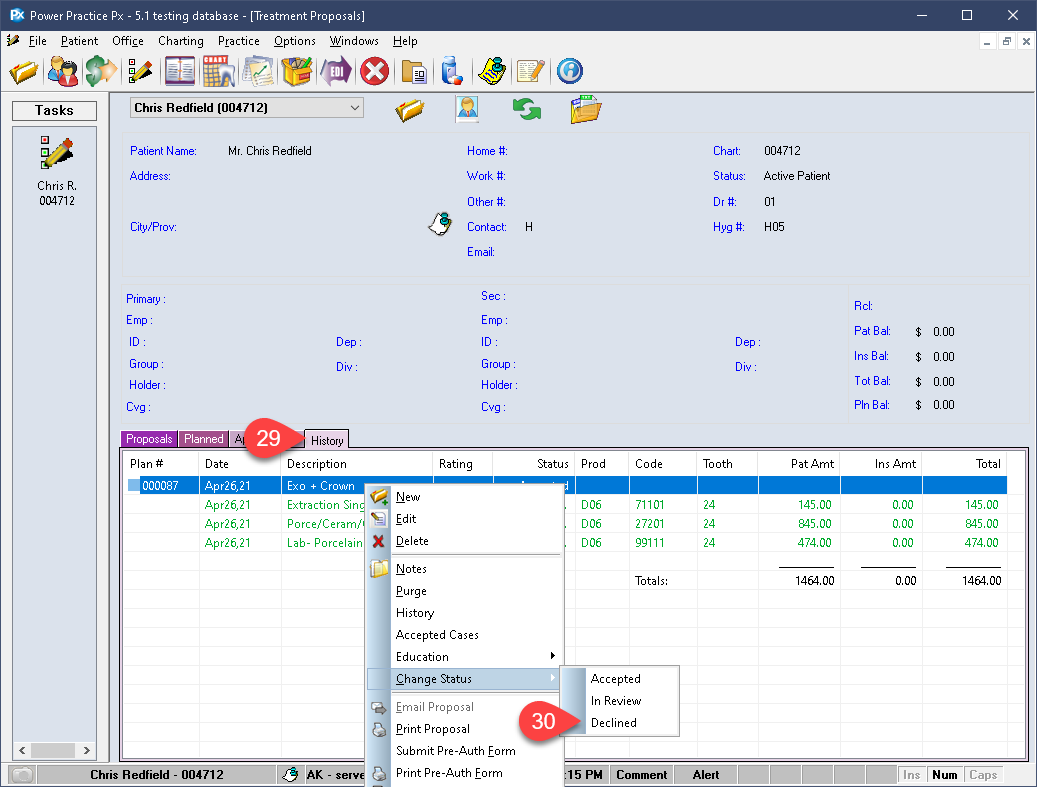This screenshot has width=1037, height=787.
Task: Open the Options menu
Action: pos(295,41)
